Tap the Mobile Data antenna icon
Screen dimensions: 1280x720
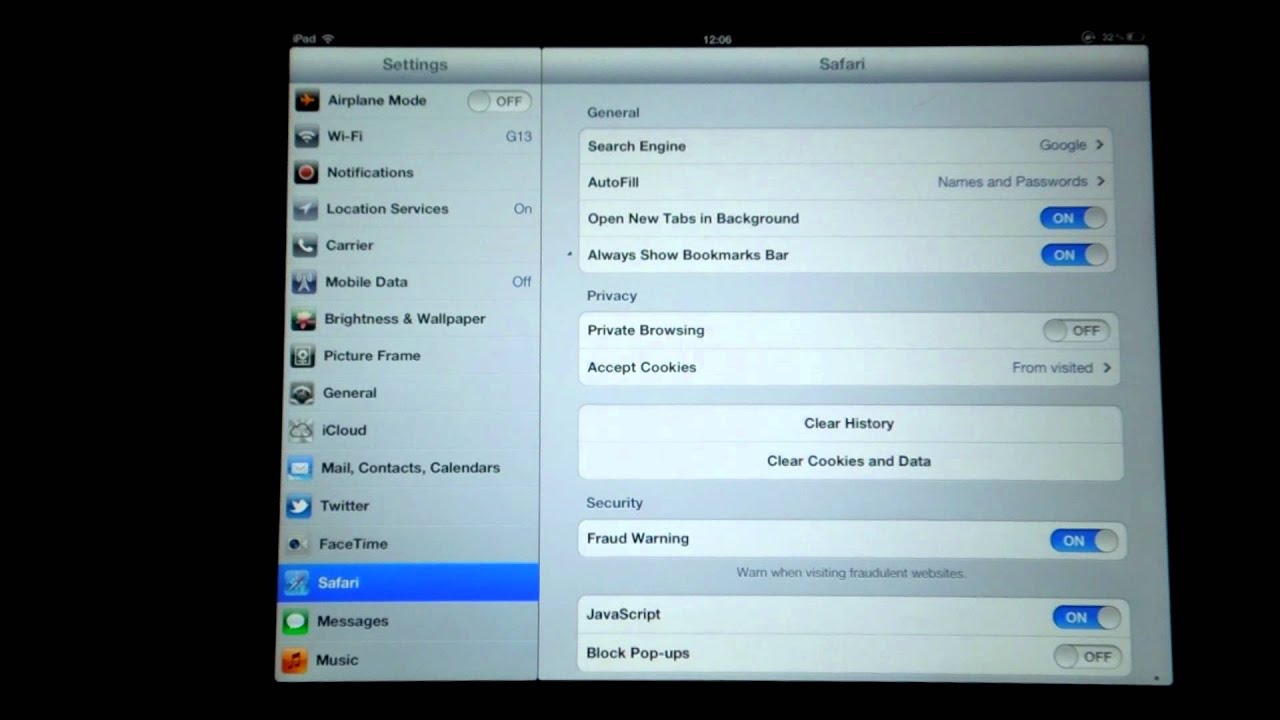pyautogui.click(x=304, y=282)
